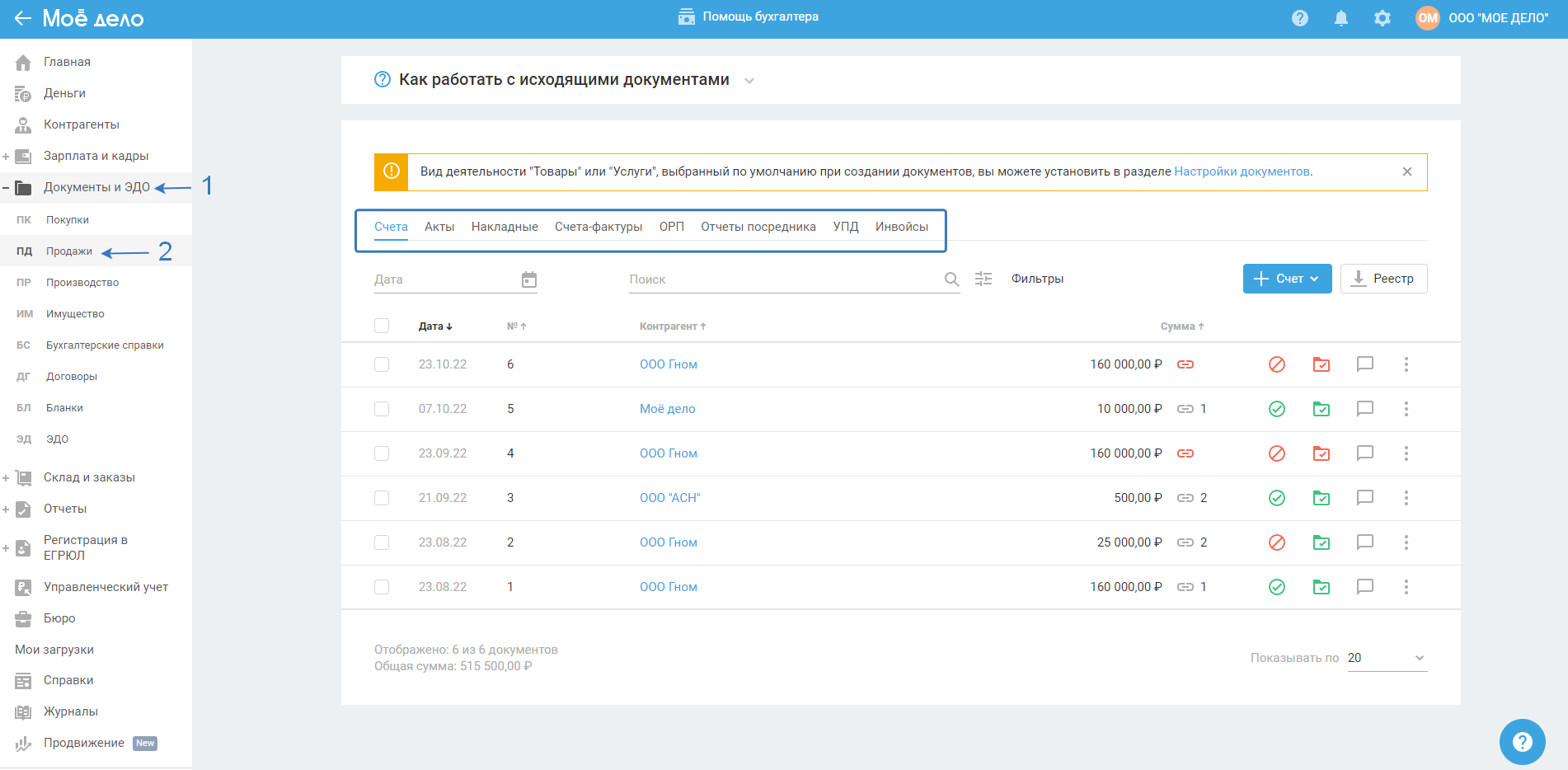Screen dimensions: 1568x770
Task: Click into the Поиск search field
Action: point(783,279)
